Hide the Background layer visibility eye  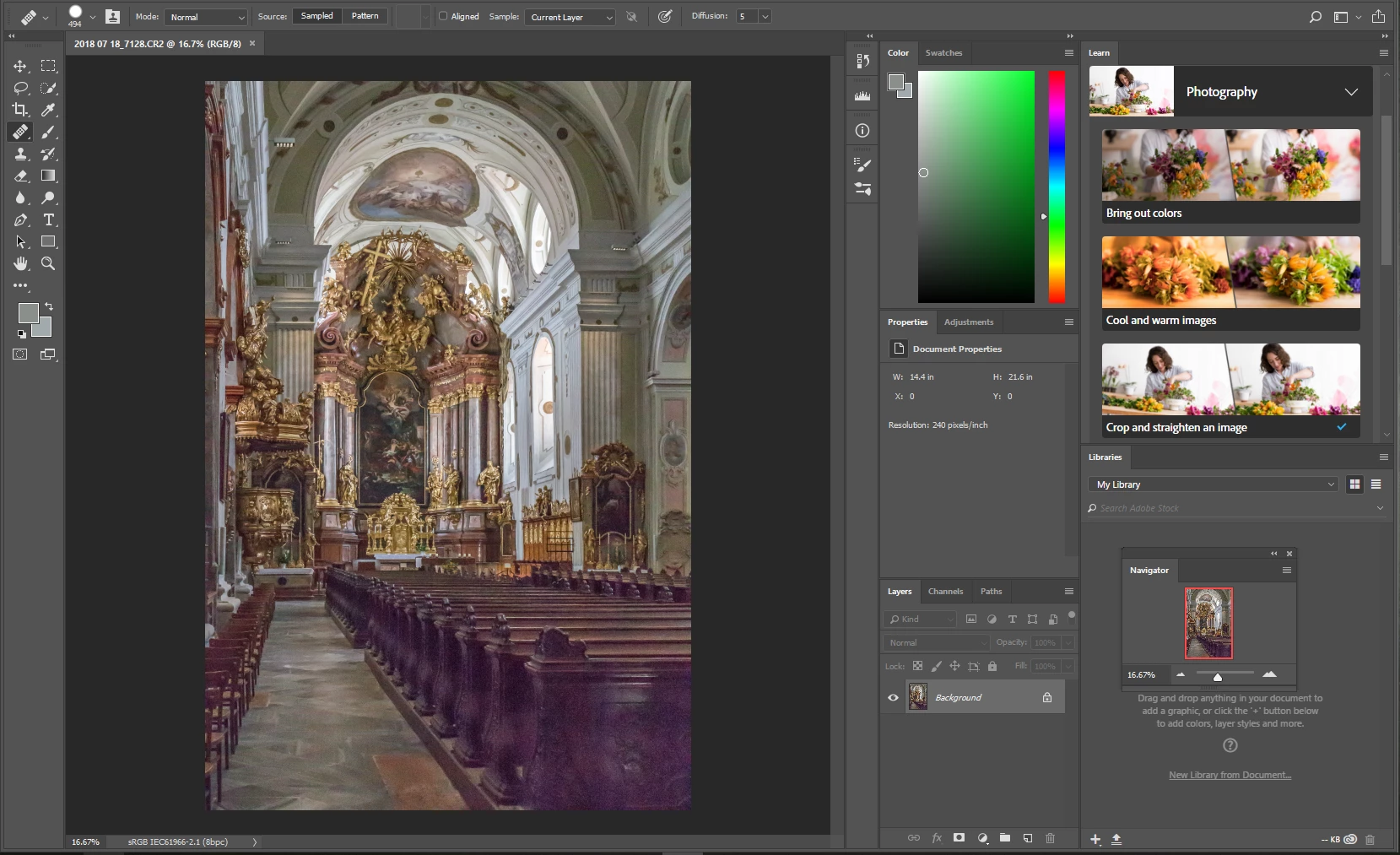pos(893,697)
